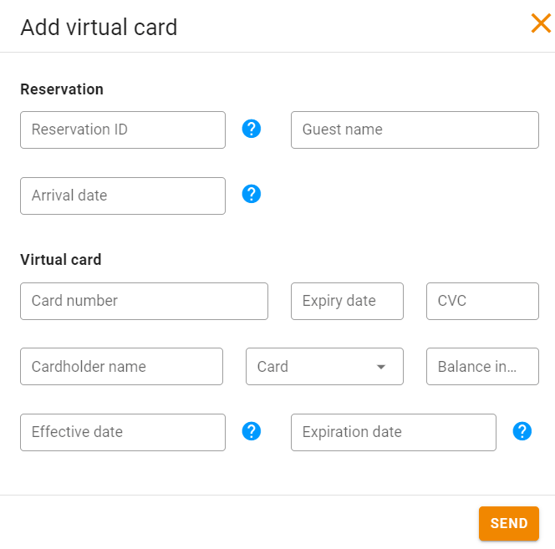This screenshot has height=549, width=555.
Task: Click the Virtual card section heading
Action: pyautogui.click(x=61, y=259)
